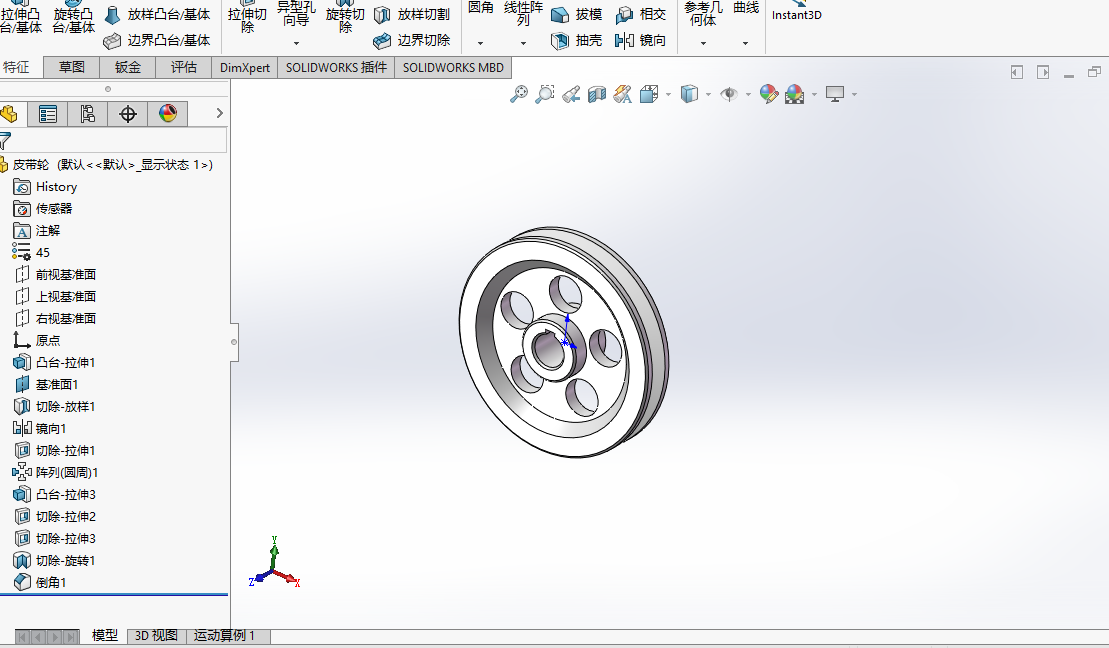The width and height of the screenshot is (1109, 648).
Task: Choose the 拔模 draft tool
Action: click(576, 15)
